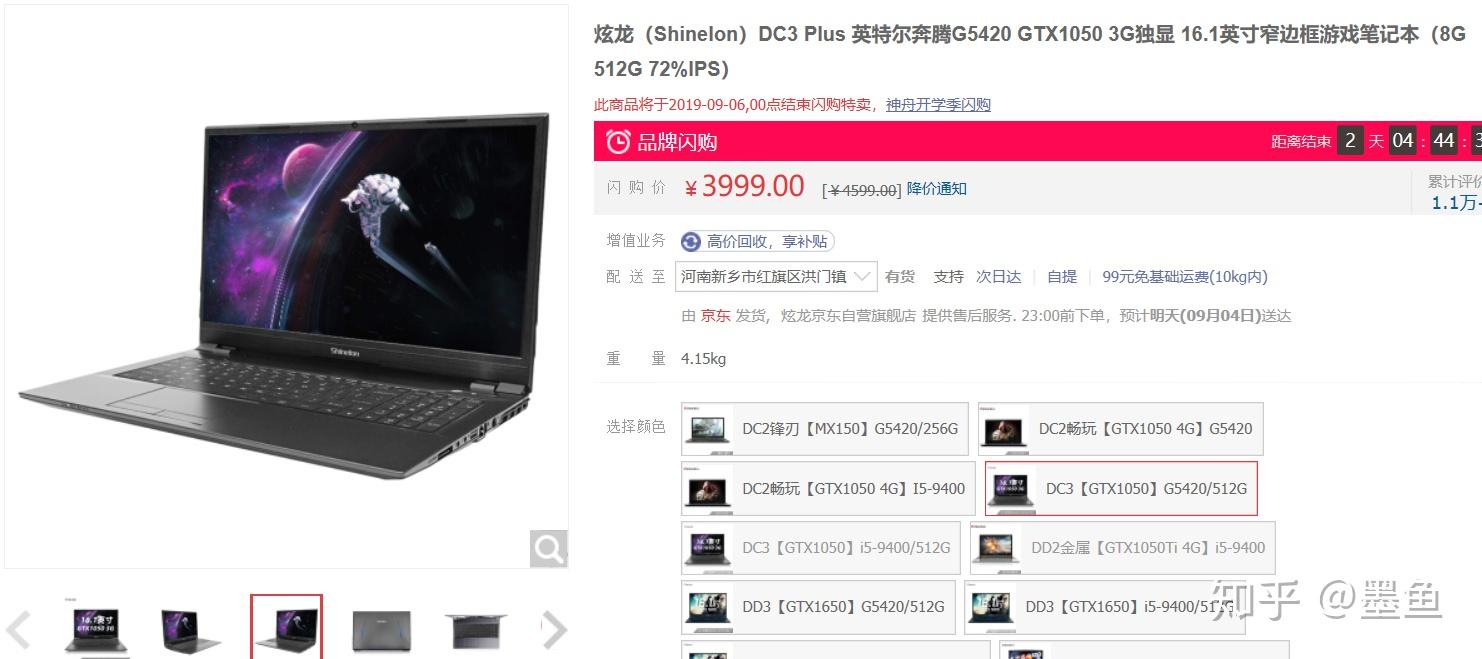Click the recycle icon beside 高价回收
This screenshot has height=659, width=1482.
tap(691, 241)
